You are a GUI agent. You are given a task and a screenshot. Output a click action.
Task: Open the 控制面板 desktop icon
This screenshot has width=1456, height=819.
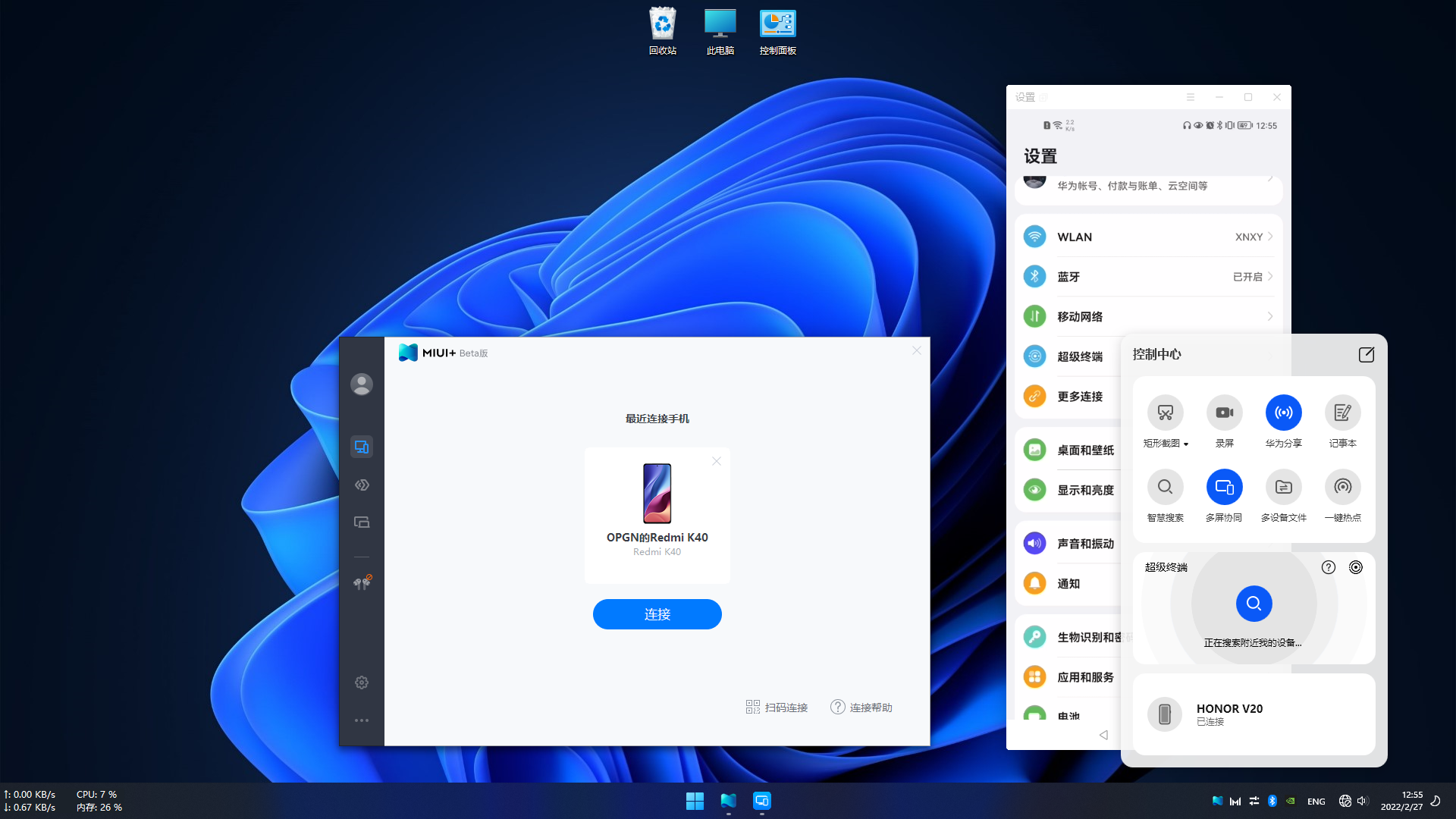(777, 31)
